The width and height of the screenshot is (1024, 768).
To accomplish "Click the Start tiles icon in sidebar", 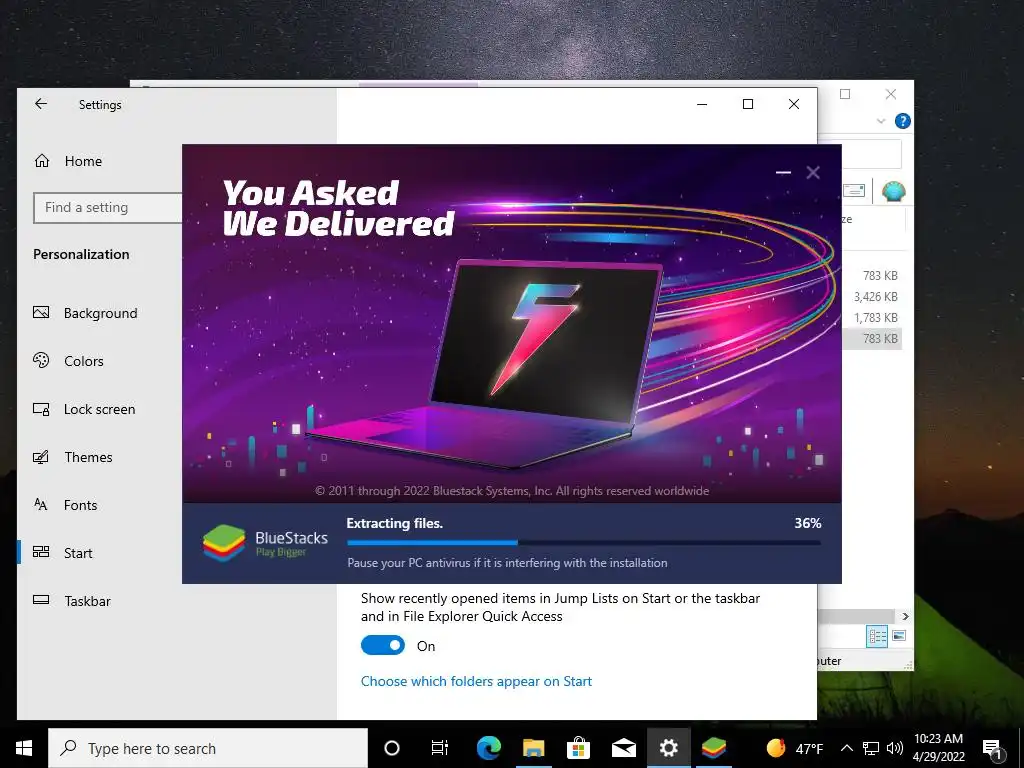I will pos(41,552).
